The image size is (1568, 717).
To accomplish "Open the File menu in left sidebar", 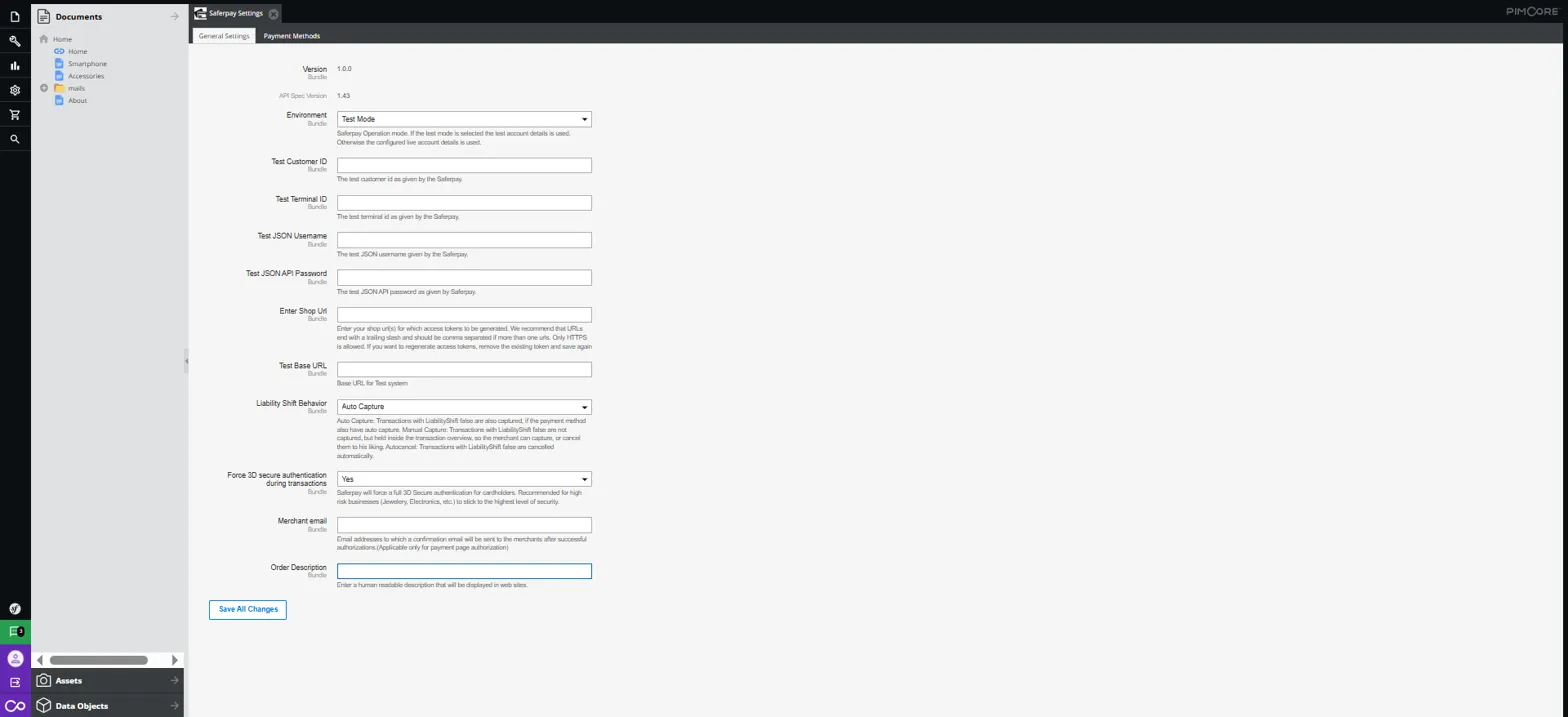I will (15, 16).
